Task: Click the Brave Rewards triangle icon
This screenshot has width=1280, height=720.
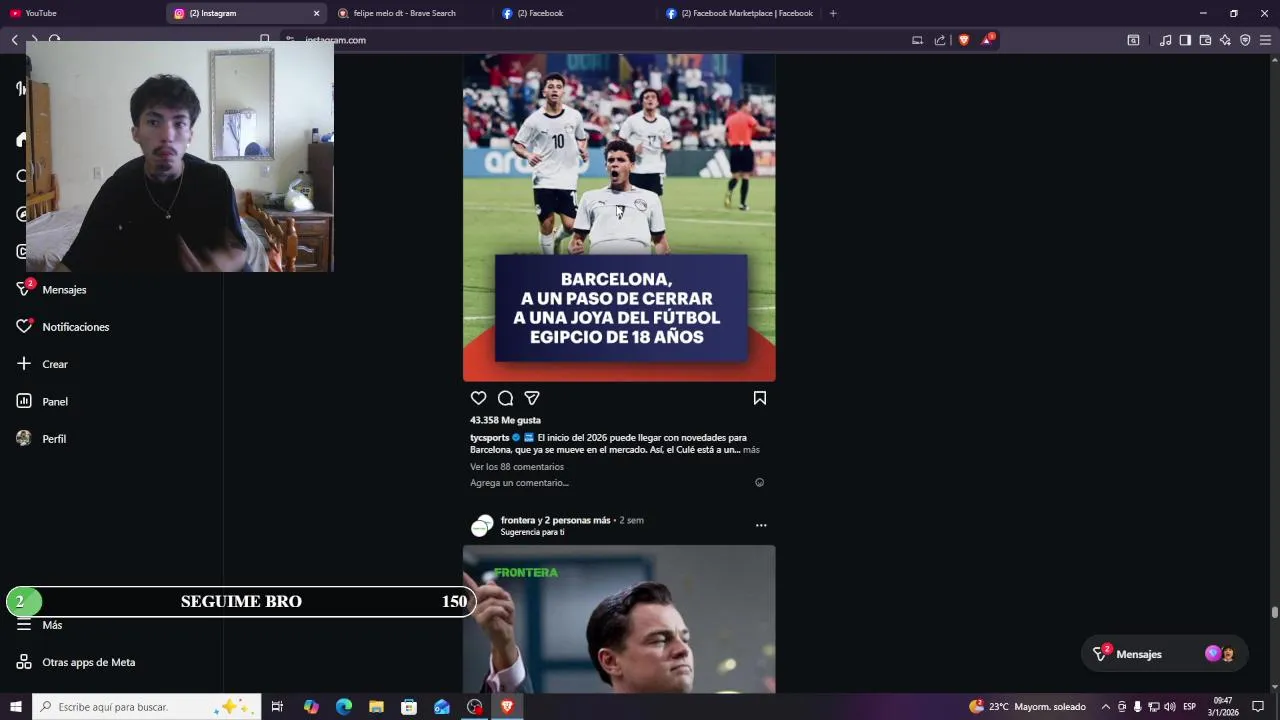Action: click(x=988, y=40)
